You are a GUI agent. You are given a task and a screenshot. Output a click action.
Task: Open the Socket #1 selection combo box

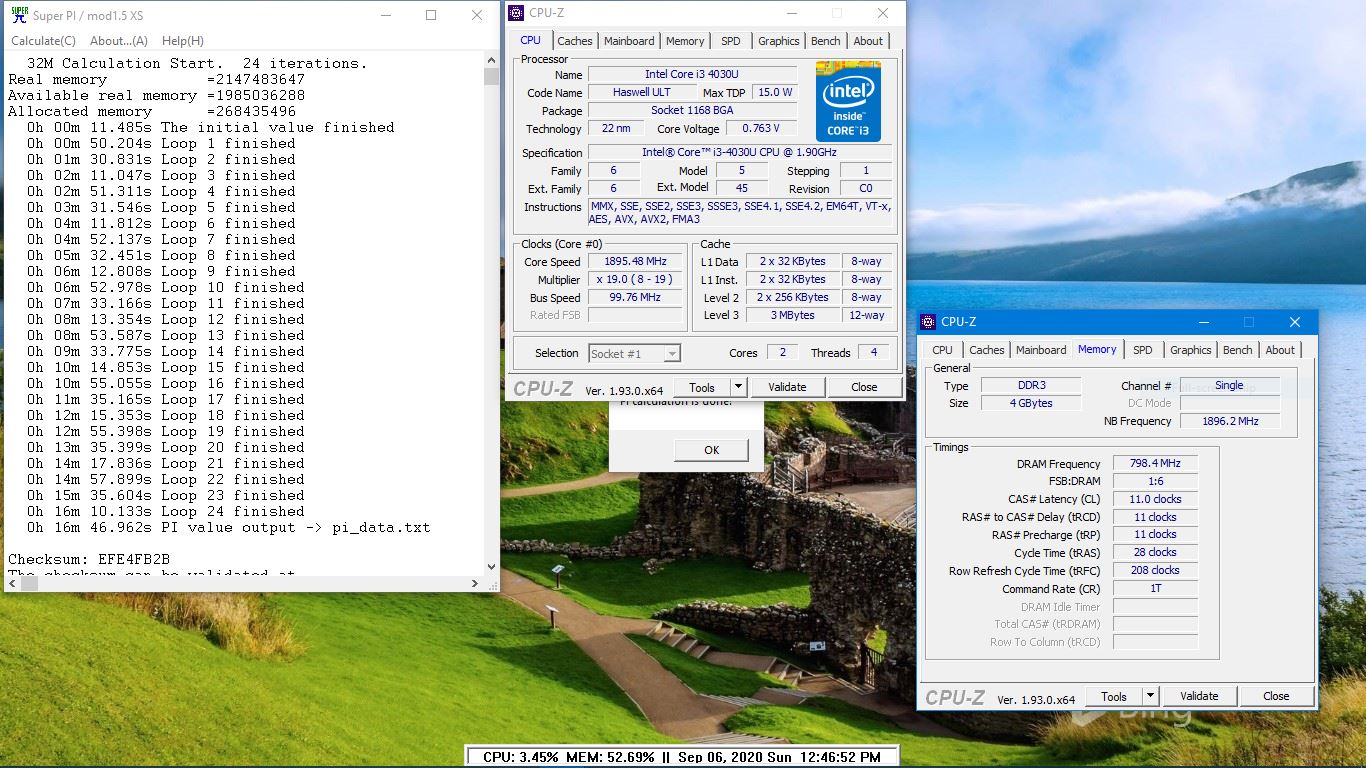634,353
